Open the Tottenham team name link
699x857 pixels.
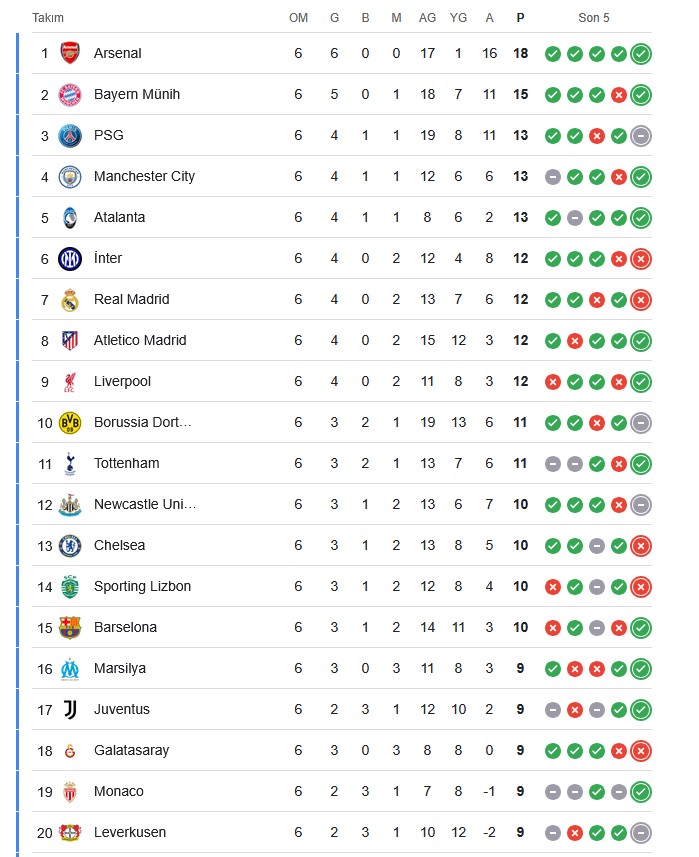(126, 463)
